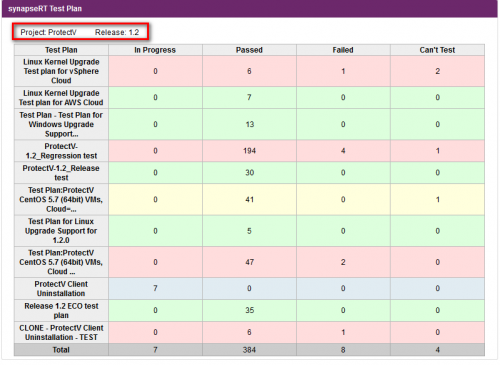The width and height of the screenshot is (500, 365).
Task: Click the Passed column header
Action: tap(249, 50)
